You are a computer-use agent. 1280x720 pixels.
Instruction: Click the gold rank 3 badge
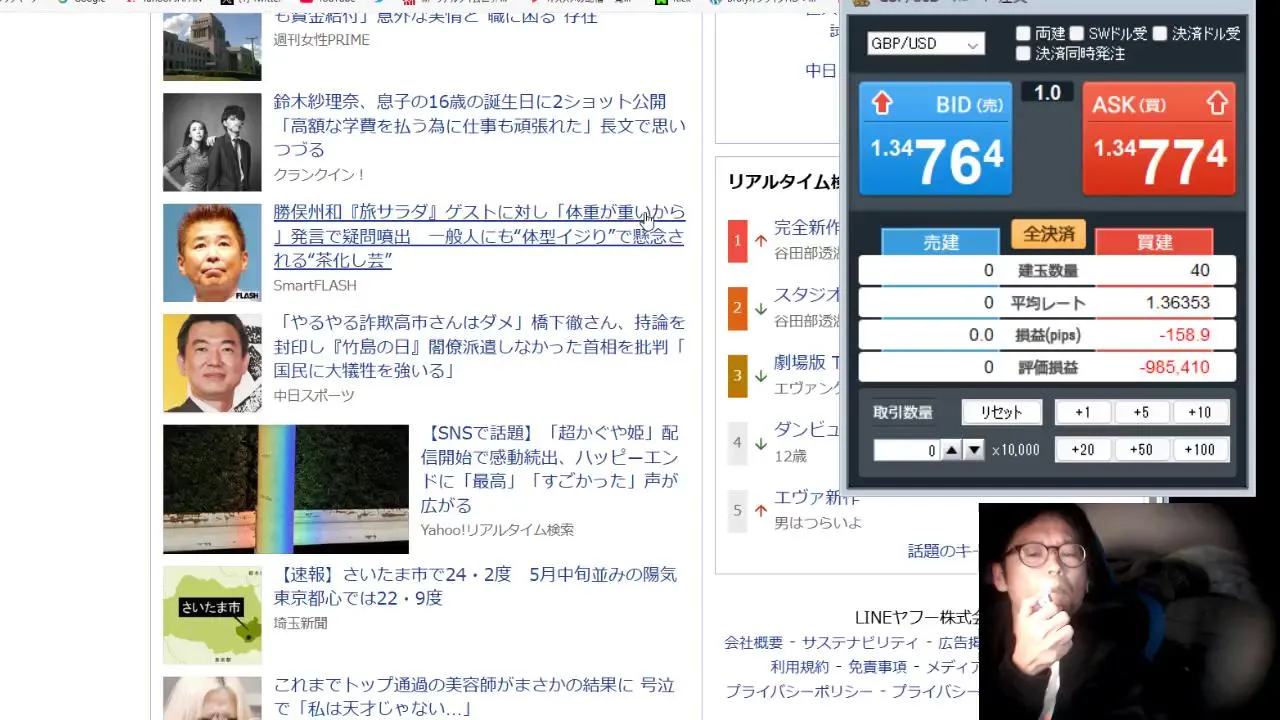738,376
